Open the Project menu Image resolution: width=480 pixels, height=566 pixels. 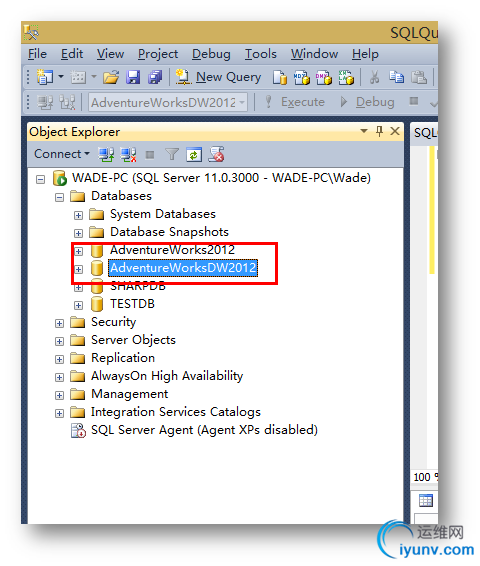[x=158, y=55]
